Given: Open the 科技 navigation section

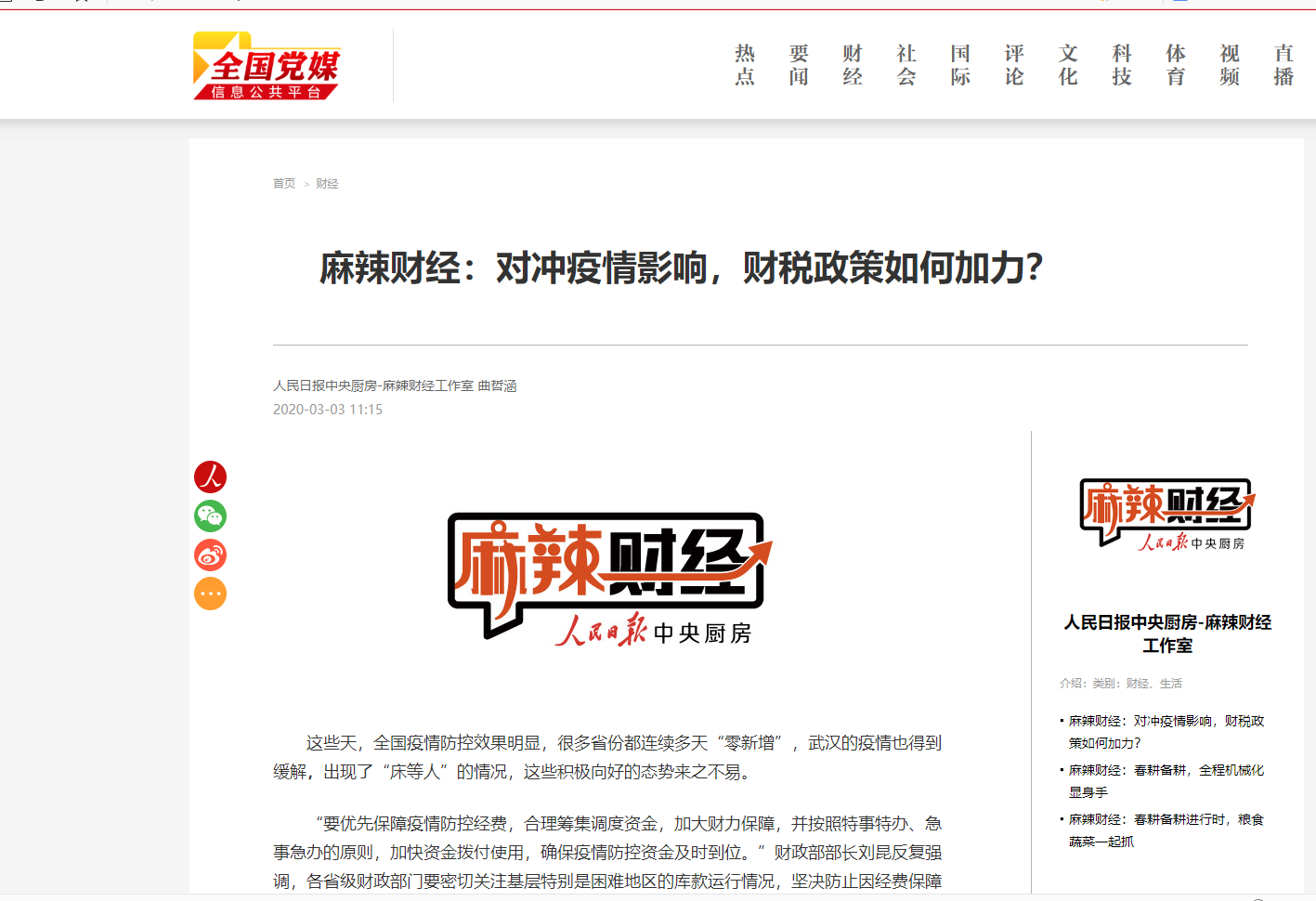Looking at the screenshot, I should (x=1122, y=65).
